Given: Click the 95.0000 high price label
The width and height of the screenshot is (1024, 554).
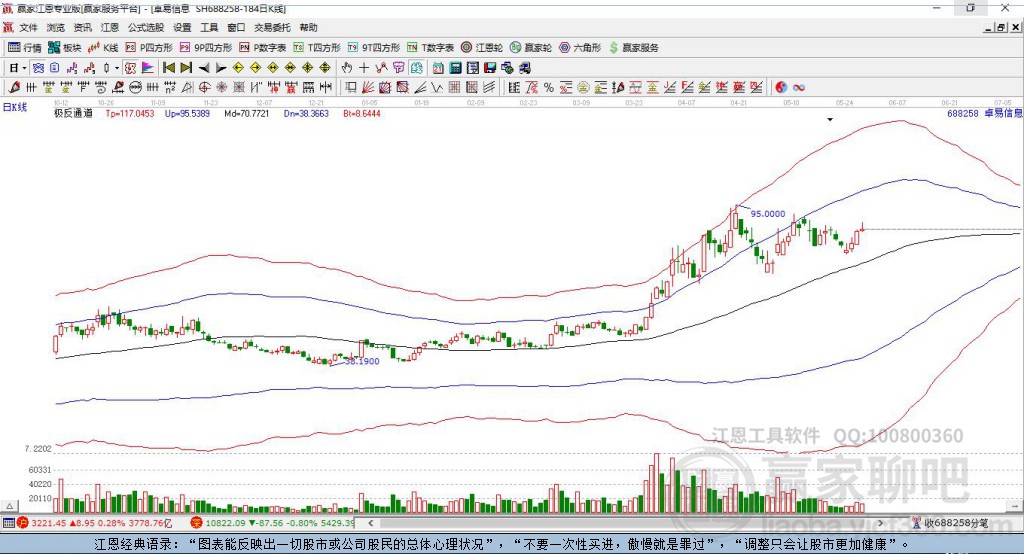Looking at the screenshot, I should (x=768, y=214).
